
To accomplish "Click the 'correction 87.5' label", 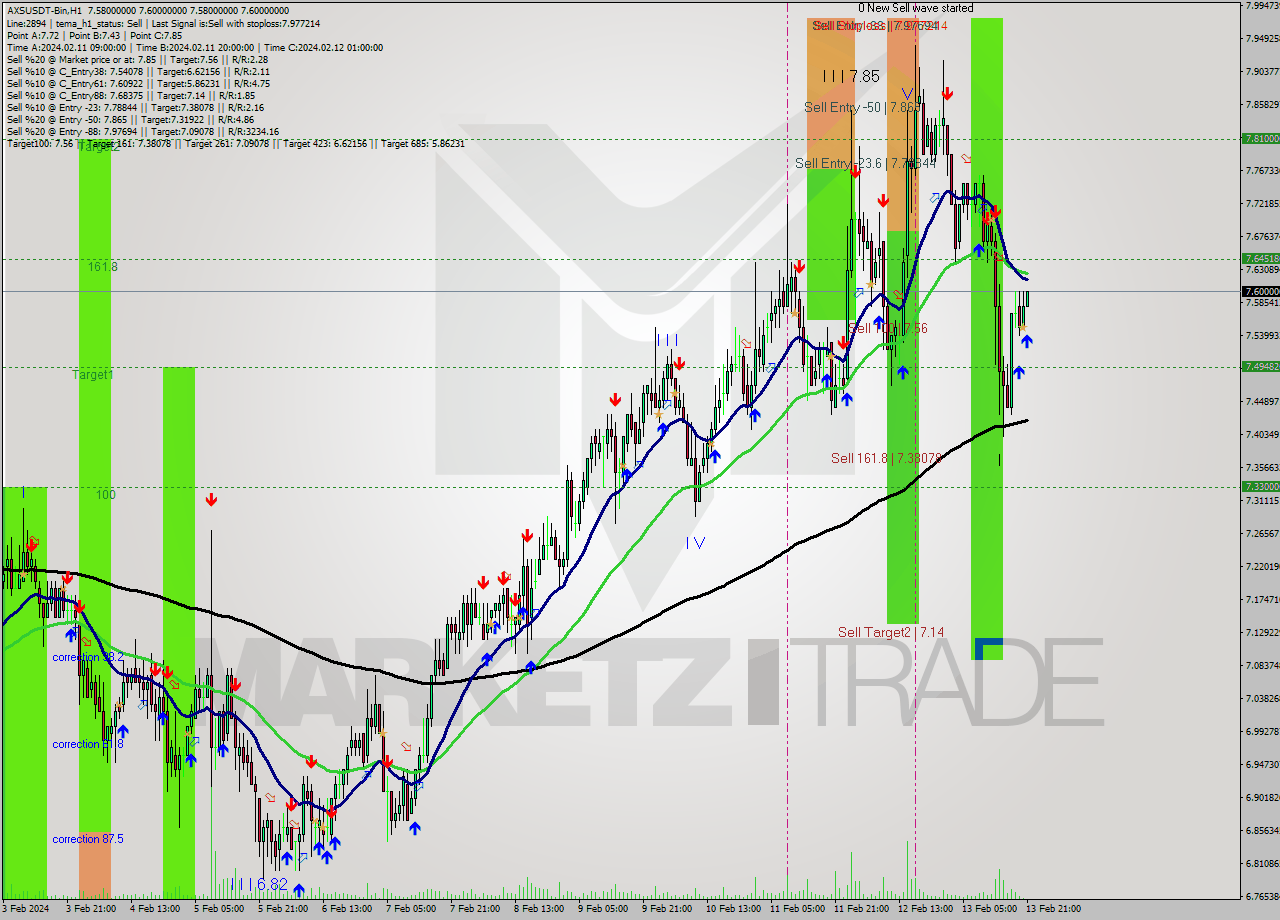I will (88, 839).
